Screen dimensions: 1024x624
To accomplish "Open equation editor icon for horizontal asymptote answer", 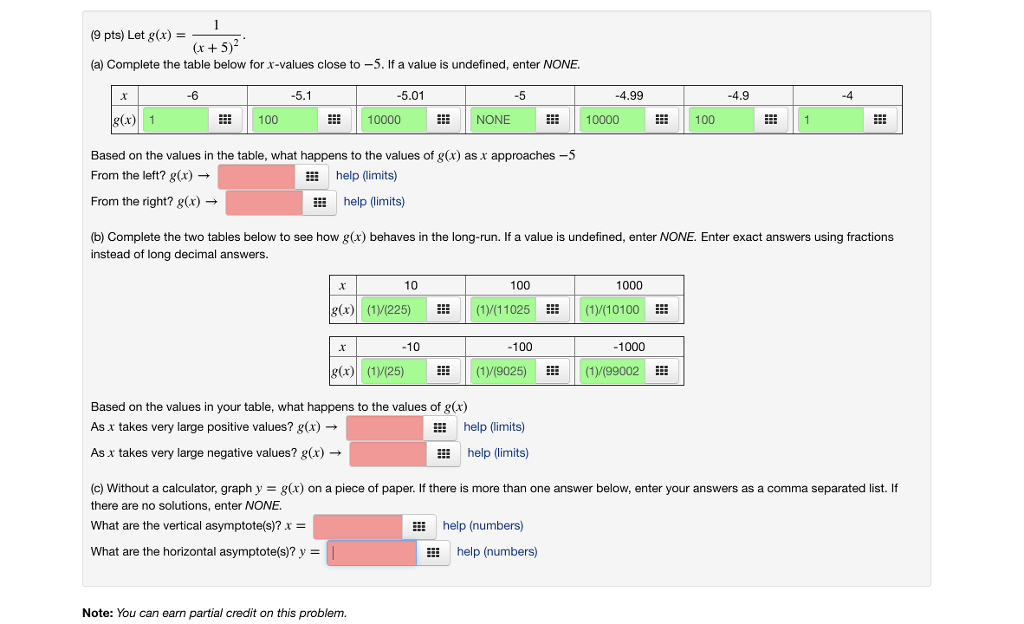I will click(x=433, y=553).
